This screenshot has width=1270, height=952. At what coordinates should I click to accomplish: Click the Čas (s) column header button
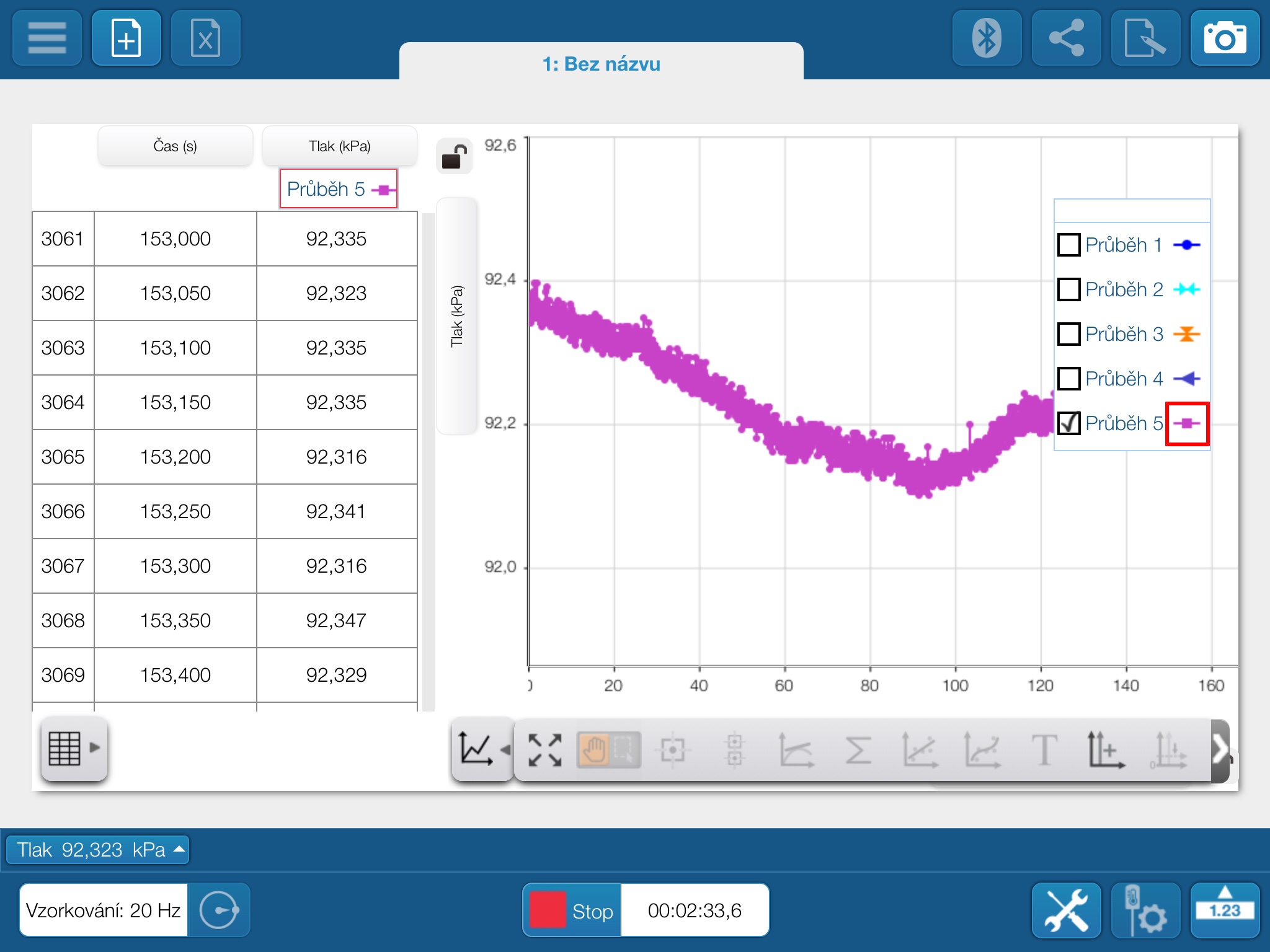[175, 146]
